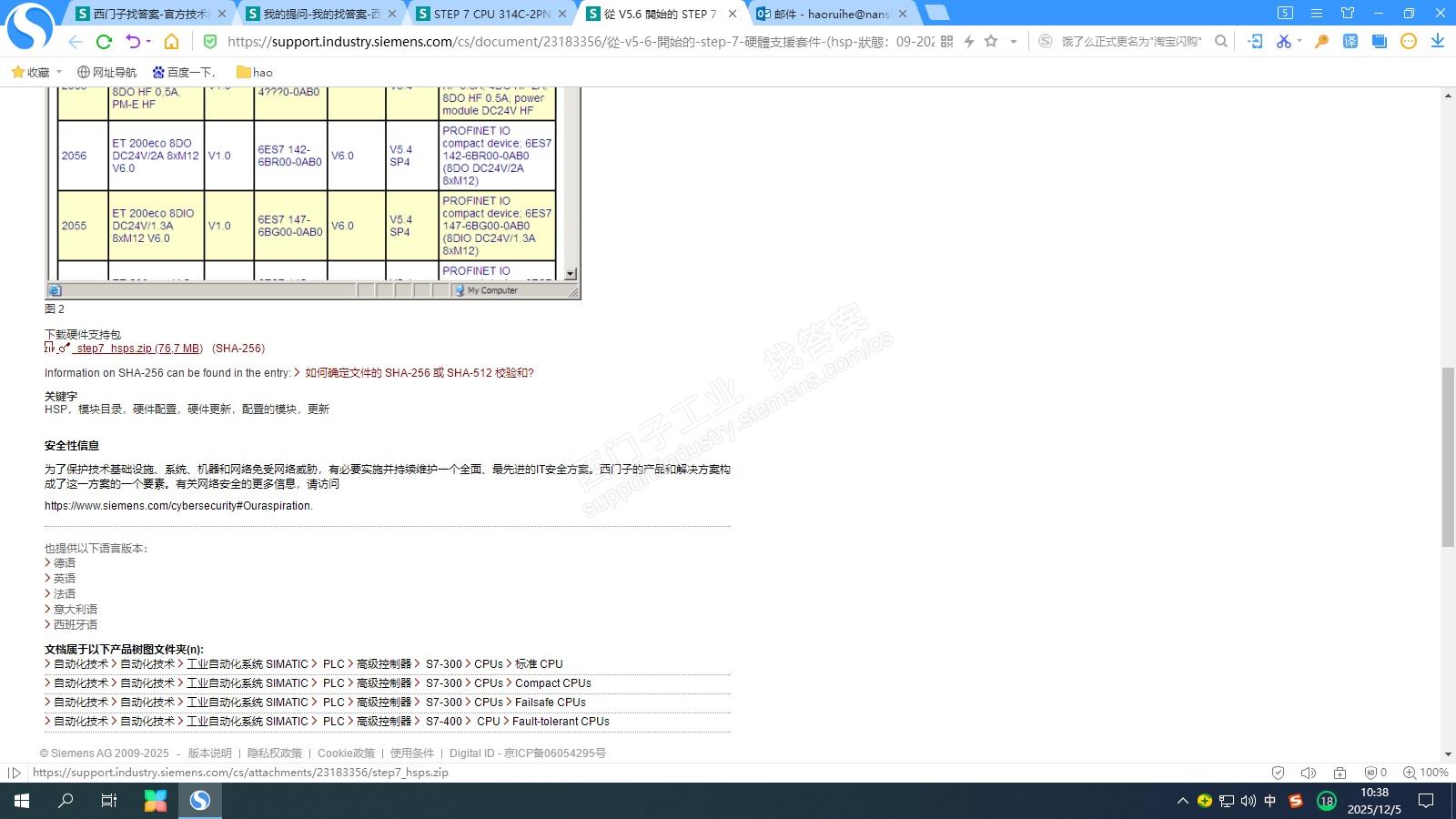1456x819 pixels.
Task: Switch to the 英语 language version
Action: [65, 579]
